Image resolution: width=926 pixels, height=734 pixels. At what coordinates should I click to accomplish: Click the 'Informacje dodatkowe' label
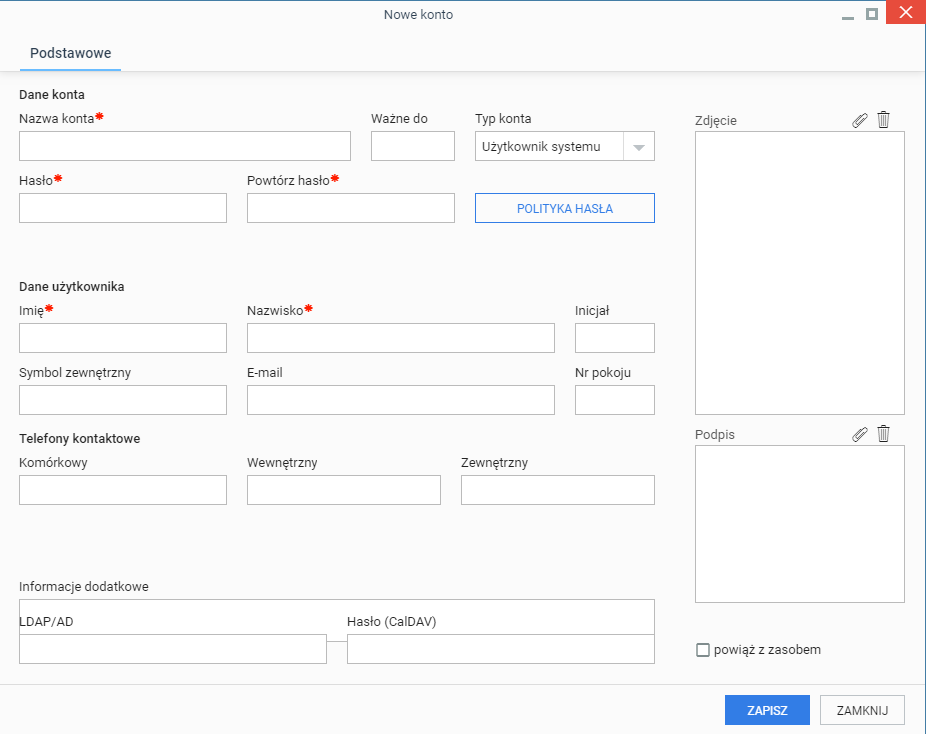pos(84,586)
